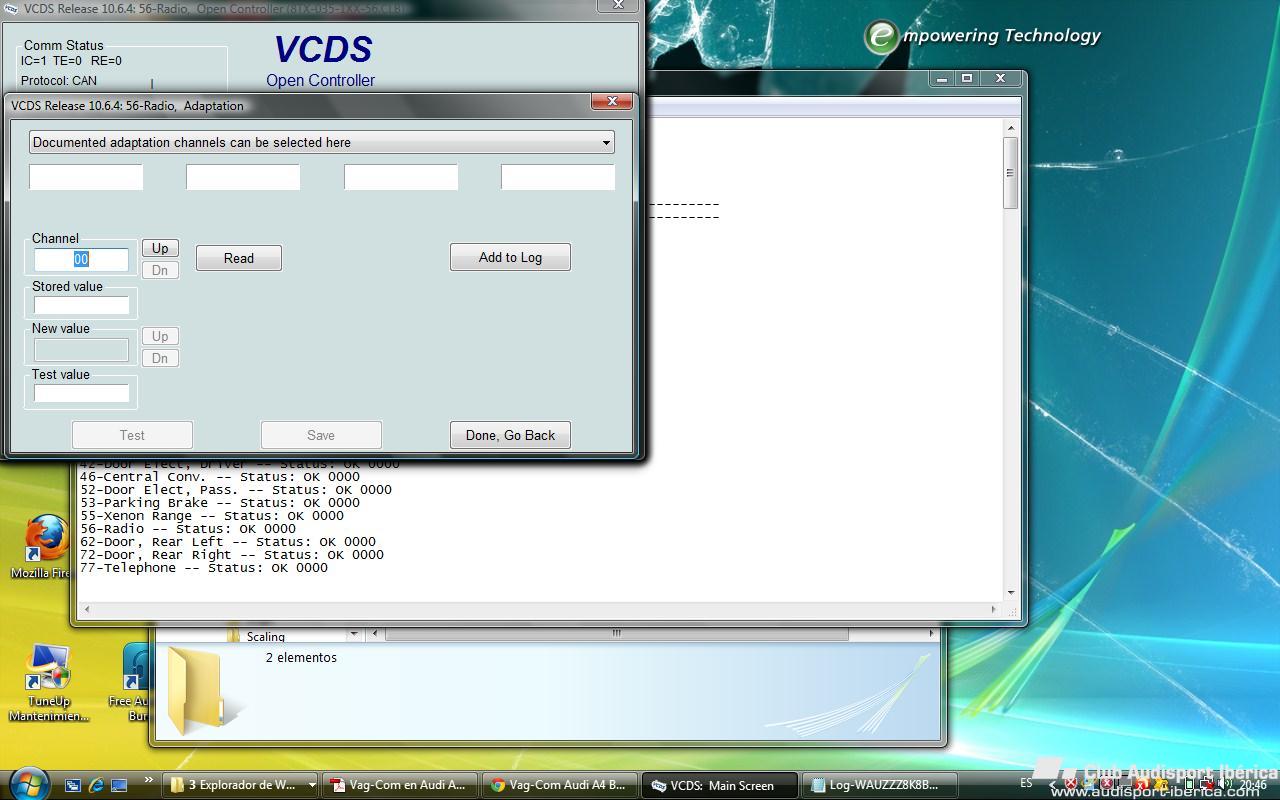Click the Scaling folder in the Explorer window

[x=256, y=636]
